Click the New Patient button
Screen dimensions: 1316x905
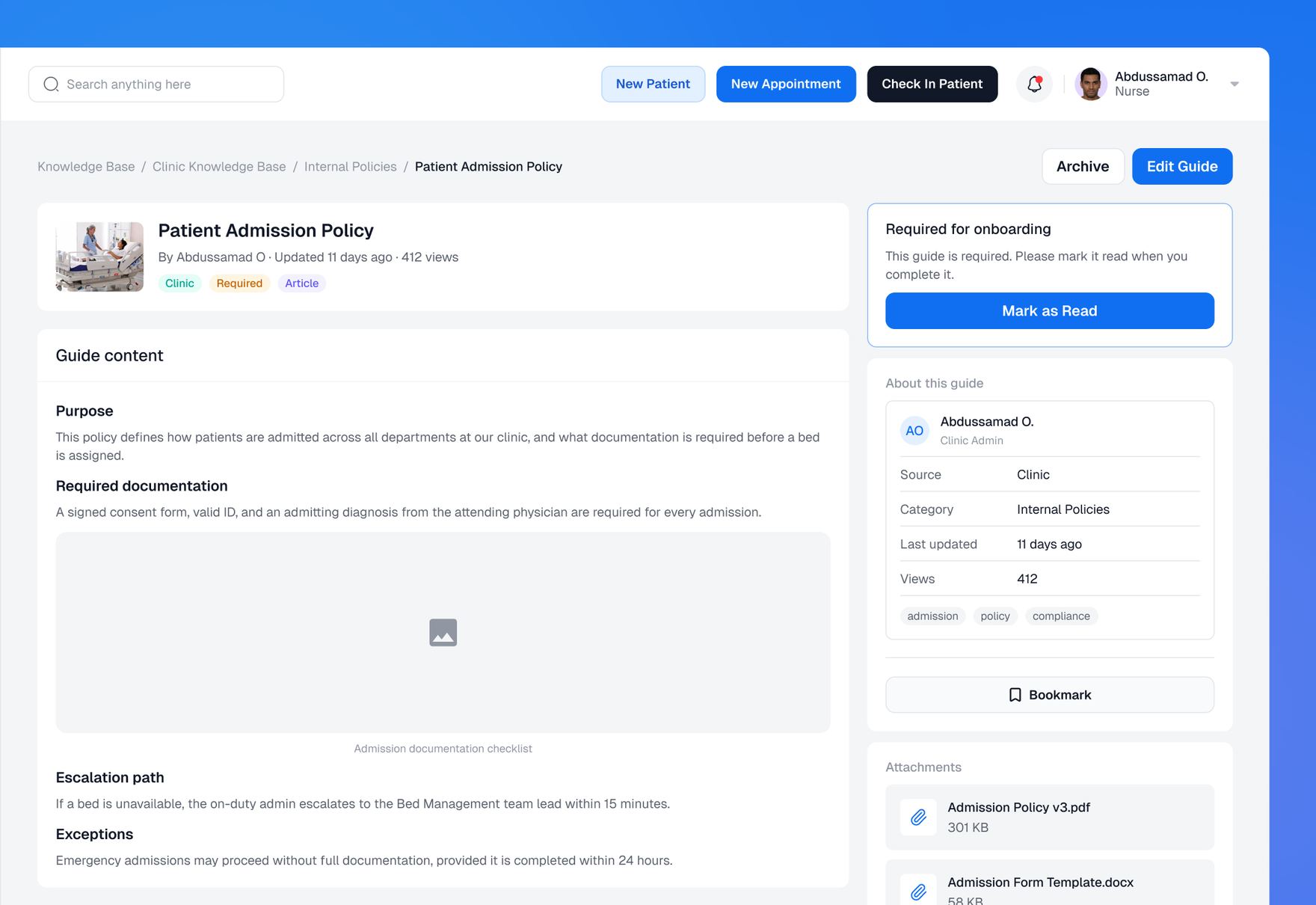[653, 84]
